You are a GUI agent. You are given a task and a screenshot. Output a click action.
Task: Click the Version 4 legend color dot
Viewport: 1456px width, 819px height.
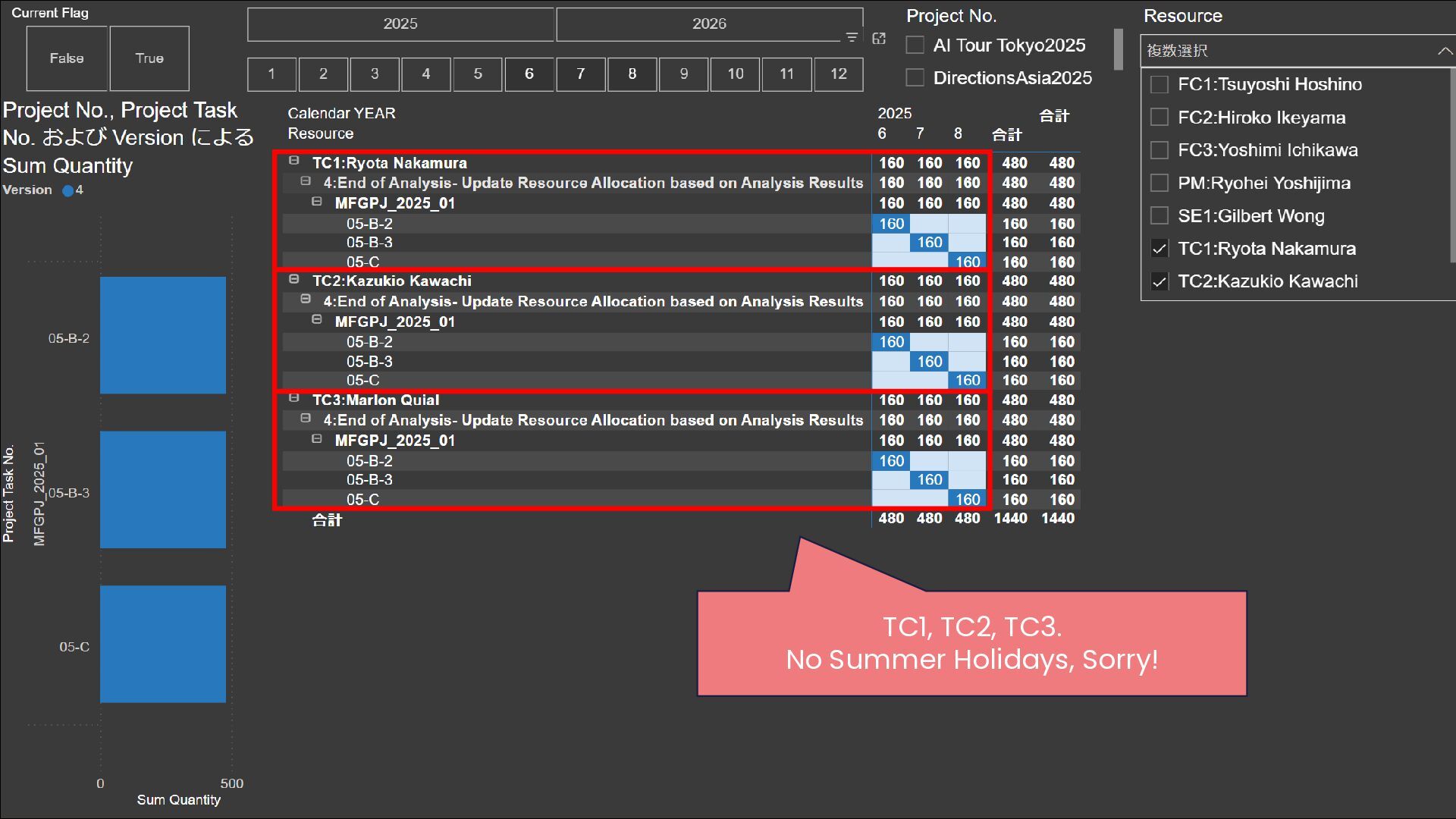[x=68, y=191]
